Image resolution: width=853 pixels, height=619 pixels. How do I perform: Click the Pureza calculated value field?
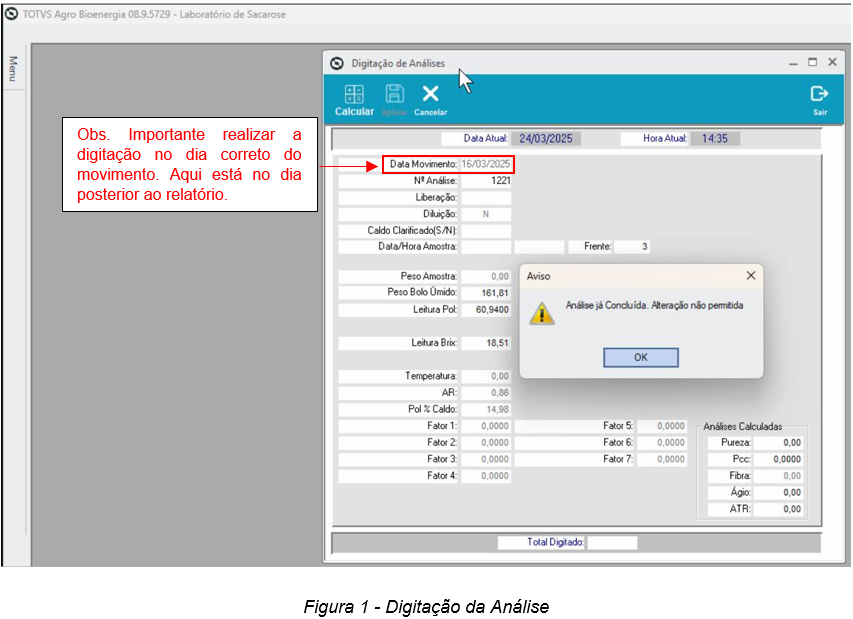[778, 442]
